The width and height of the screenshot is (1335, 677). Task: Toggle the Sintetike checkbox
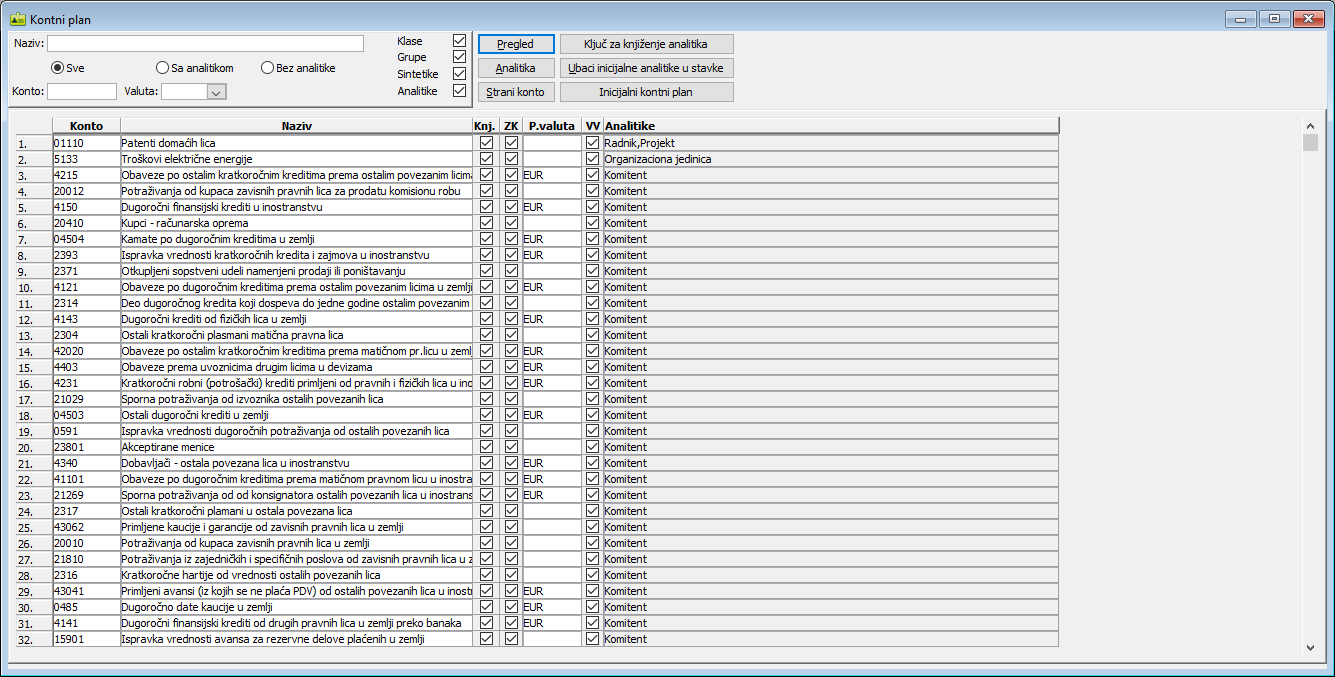[x=460, y=74]
